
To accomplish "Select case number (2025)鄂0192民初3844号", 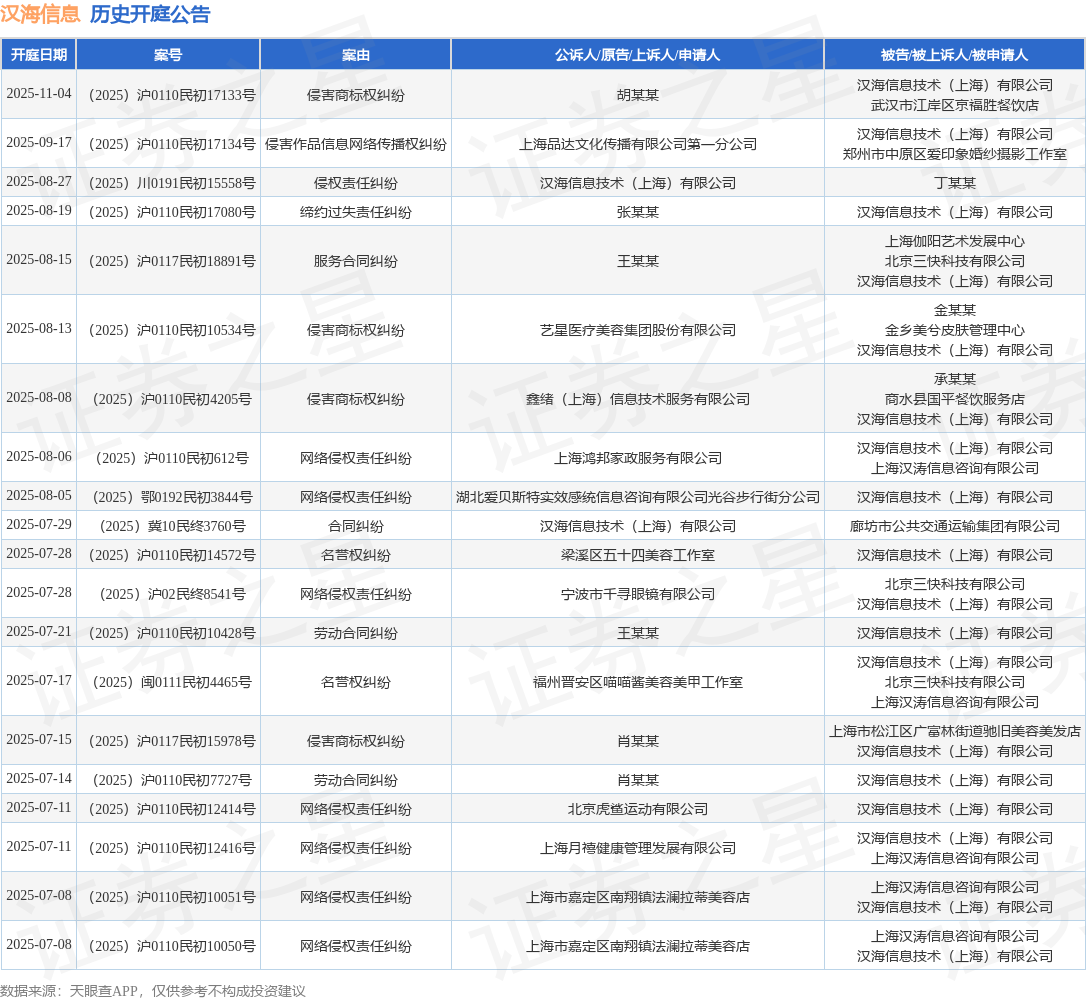I will coord(172,497).
